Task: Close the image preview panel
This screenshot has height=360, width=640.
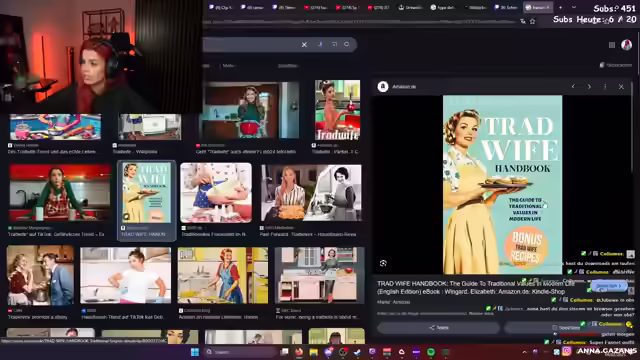Action: (x=621, y=87)
